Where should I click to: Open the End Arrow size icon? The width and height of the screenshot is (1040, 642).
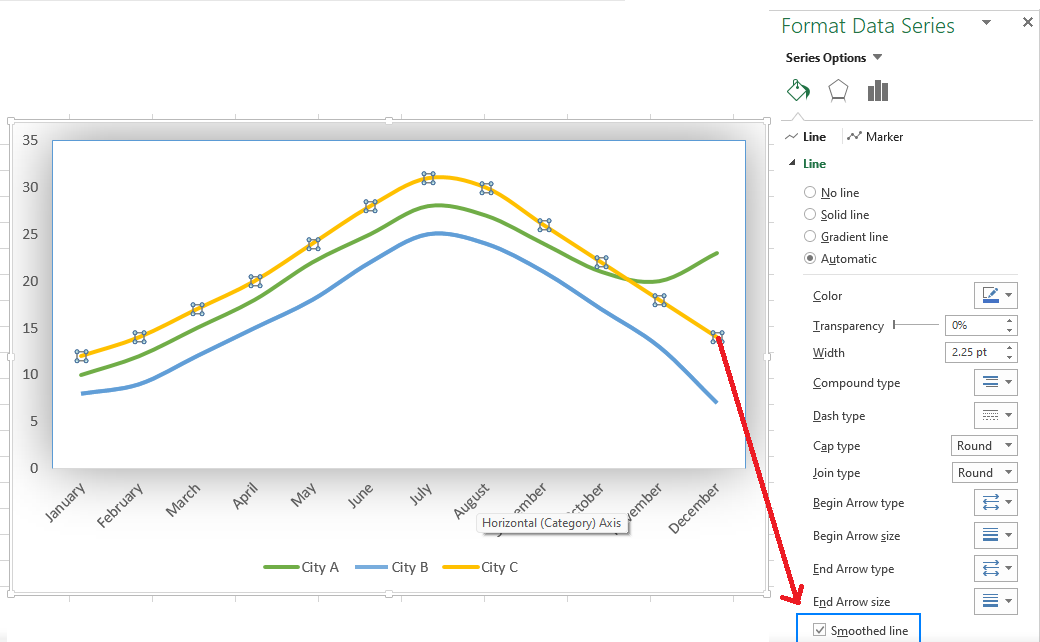click(x=995, y=600)
